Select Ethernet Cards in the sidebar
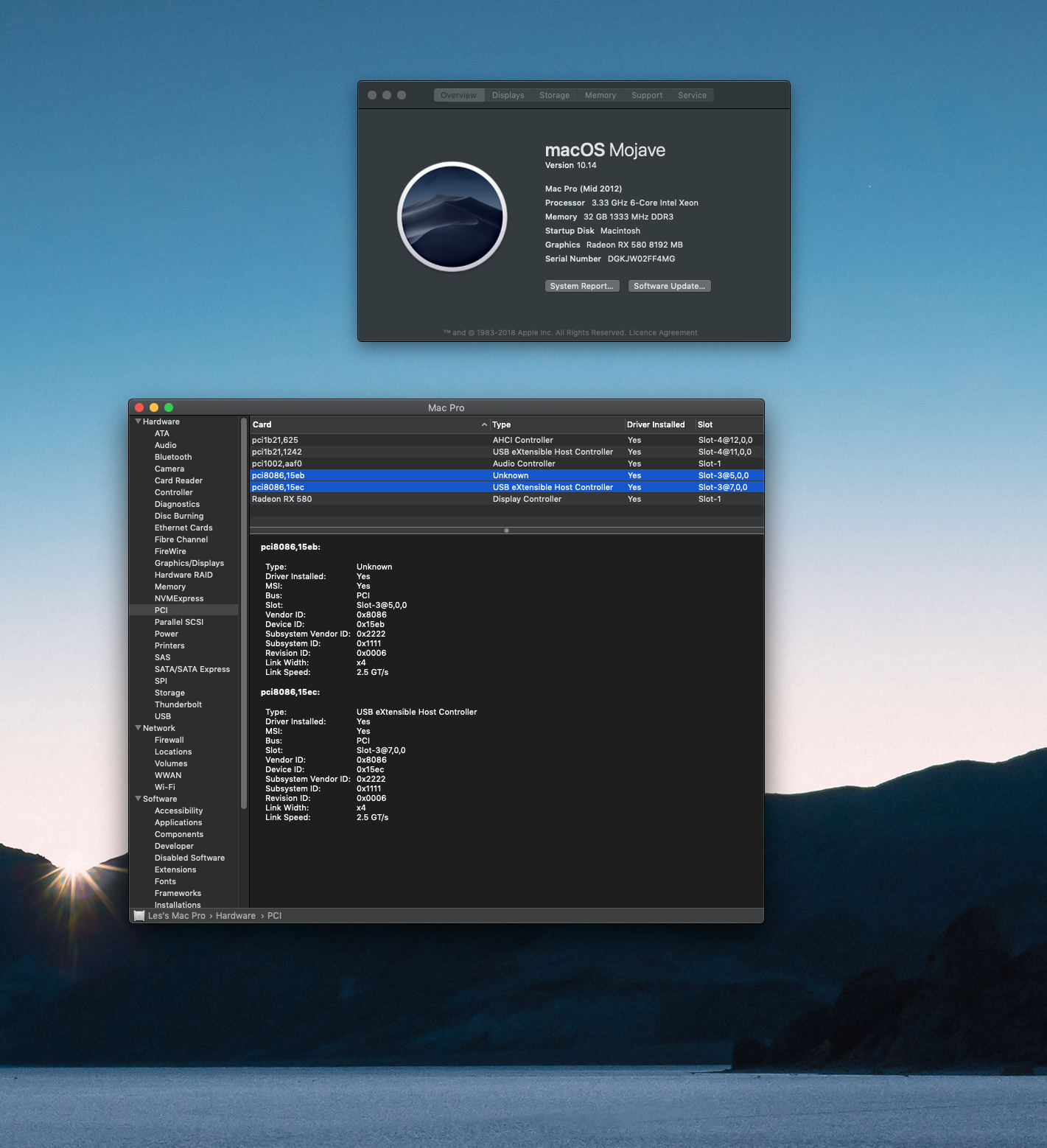 [x=183, y=528]
